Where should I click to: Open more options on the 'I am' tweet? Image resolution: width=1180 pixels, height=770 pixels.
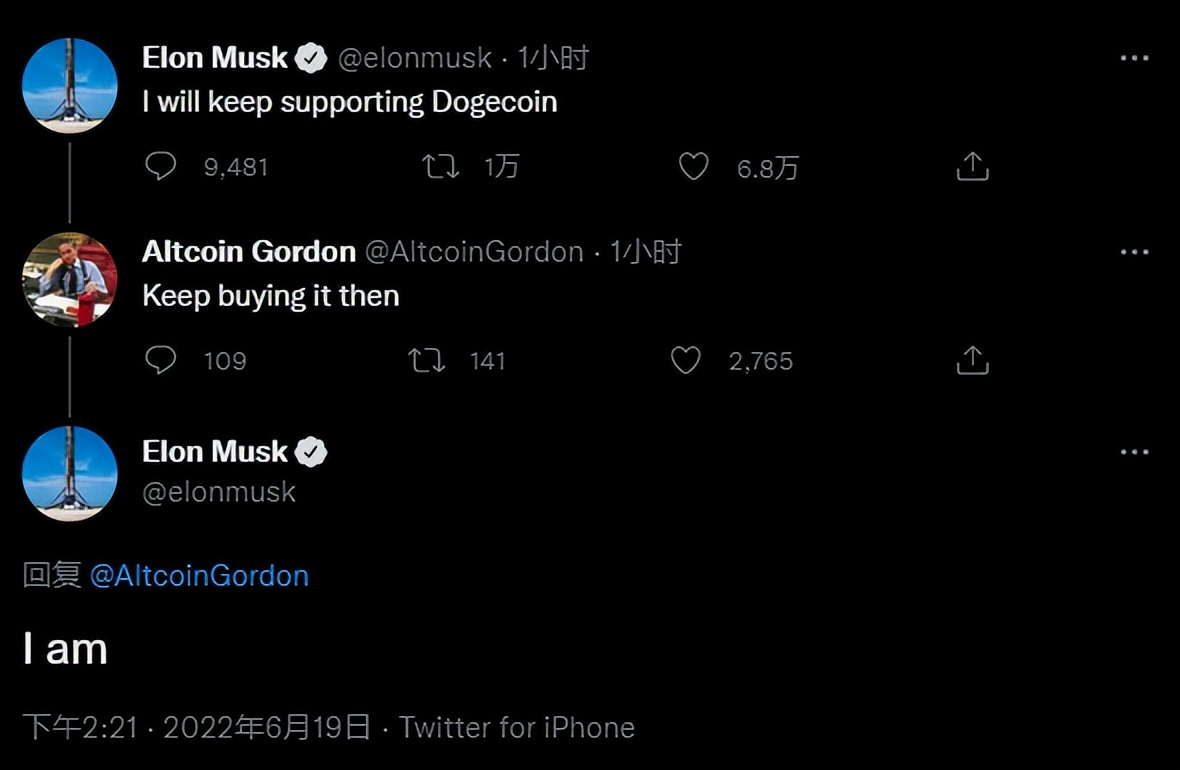coord(1134,452)
